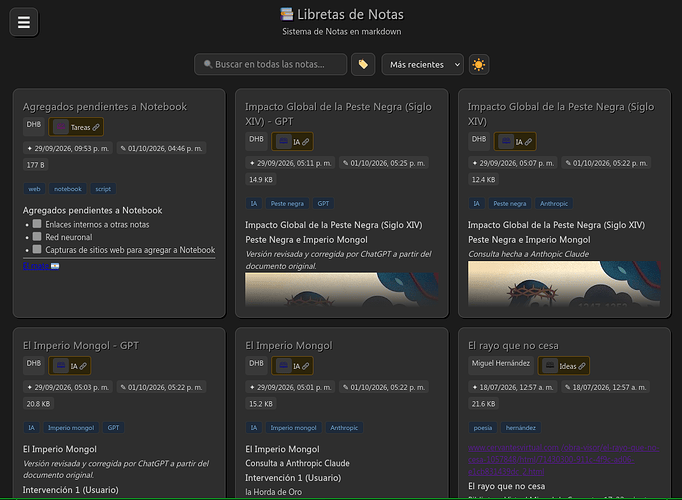Click the '14.9 KB' size label
682x500 pixels.
pos(261,180)
